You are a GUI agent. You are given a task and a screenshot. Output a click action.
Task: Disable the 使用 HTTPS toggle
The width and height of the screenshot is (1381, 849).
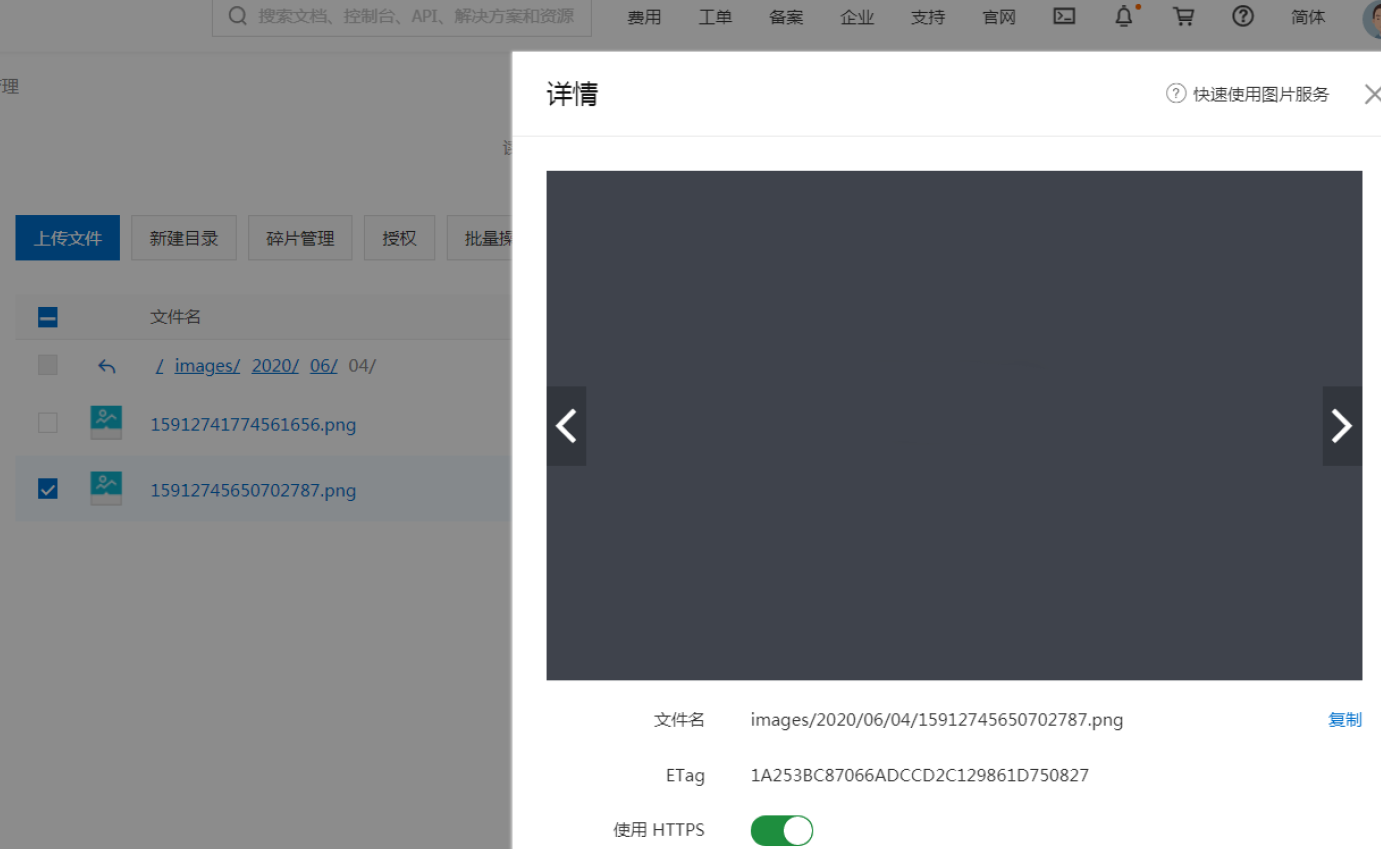click(x=782, y=831)
